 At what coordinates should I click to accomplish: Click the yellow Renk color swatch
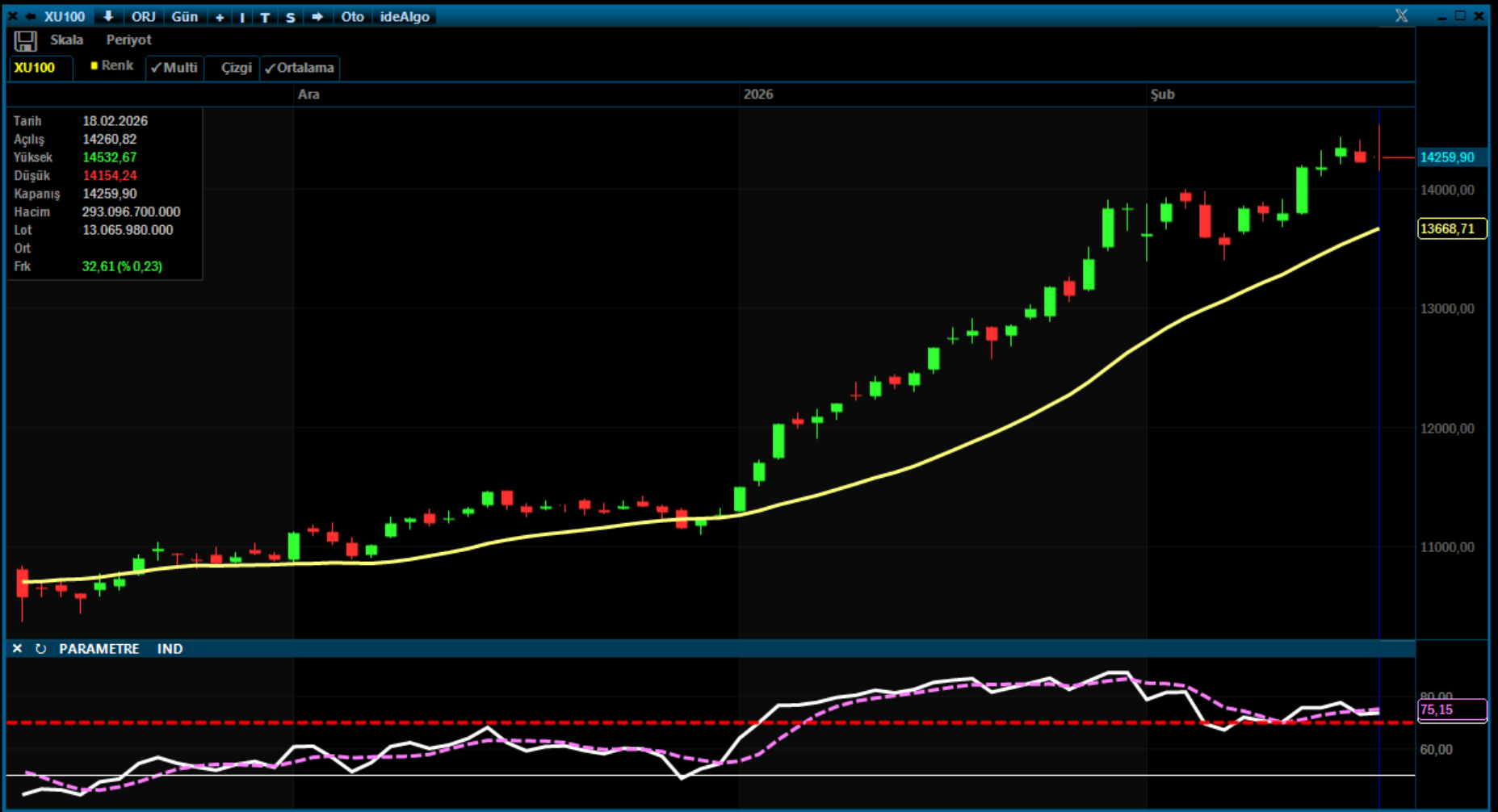pyautogui.click(x=94, y=65)
